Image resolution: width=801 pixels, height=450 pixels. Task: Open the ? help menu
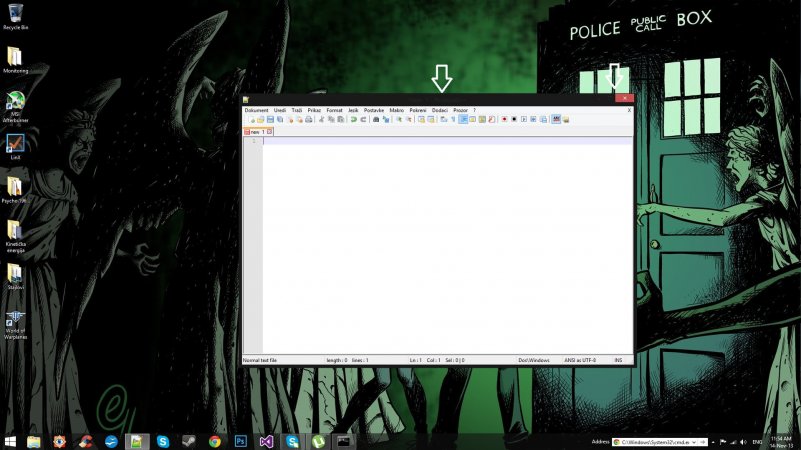tap(474, 110)
